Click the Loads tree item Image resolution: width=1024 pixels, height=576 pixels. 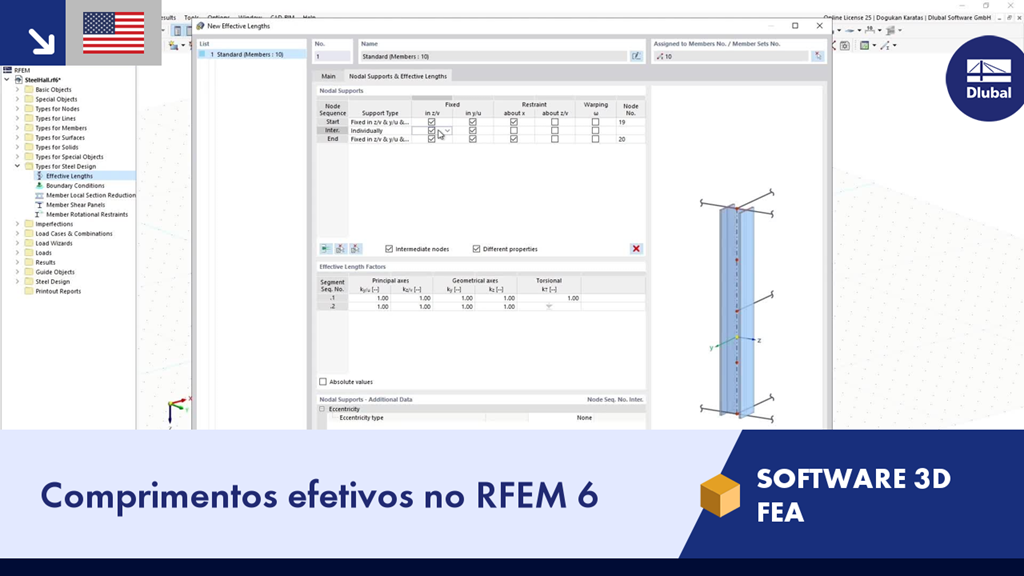click(x=43, y=253)
